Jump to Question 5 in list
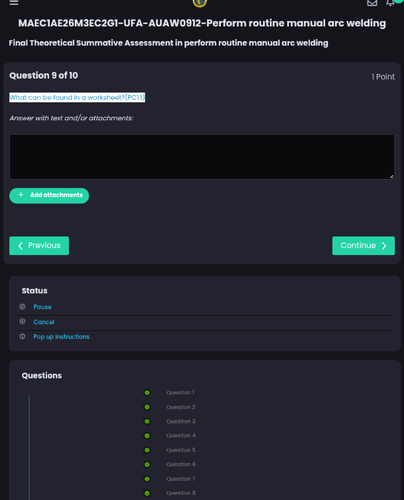The height and width of the screenshot is (500, 404). (181, 450)
